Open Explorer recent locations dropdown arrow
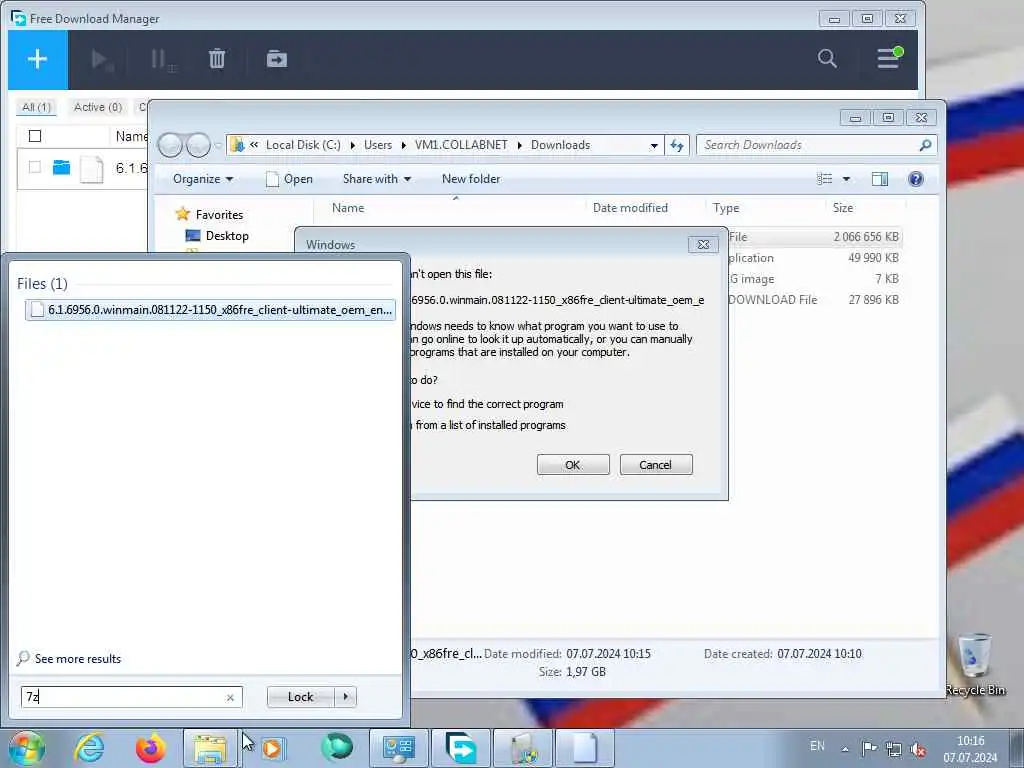Viewport: 1024px width, 768px height. (218, 145)
